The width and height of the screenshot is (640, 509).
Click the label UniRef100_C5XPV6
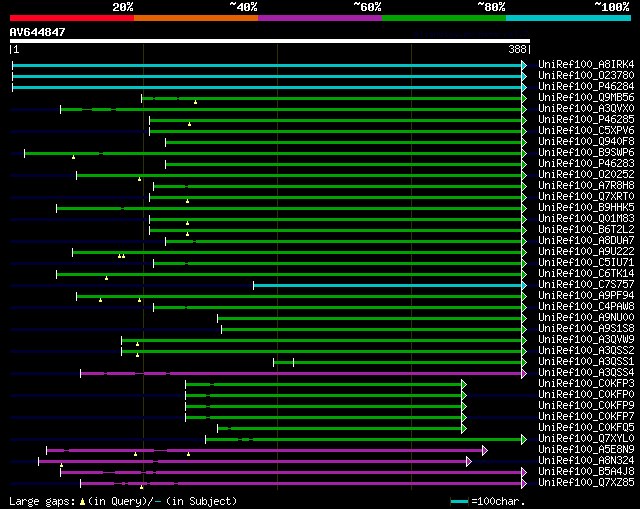click(586, 131)
